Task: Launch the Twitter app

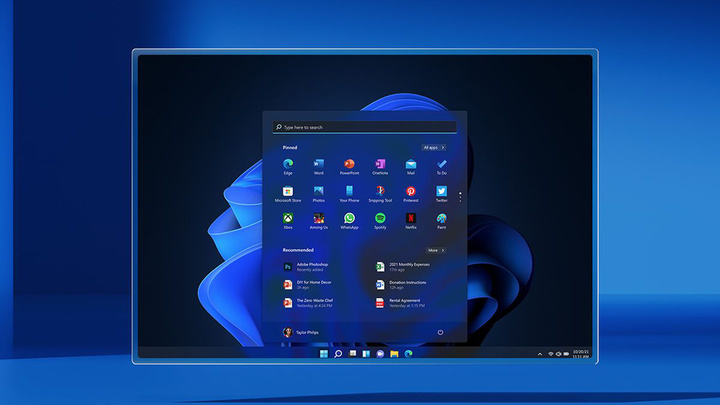Action: 442,194
